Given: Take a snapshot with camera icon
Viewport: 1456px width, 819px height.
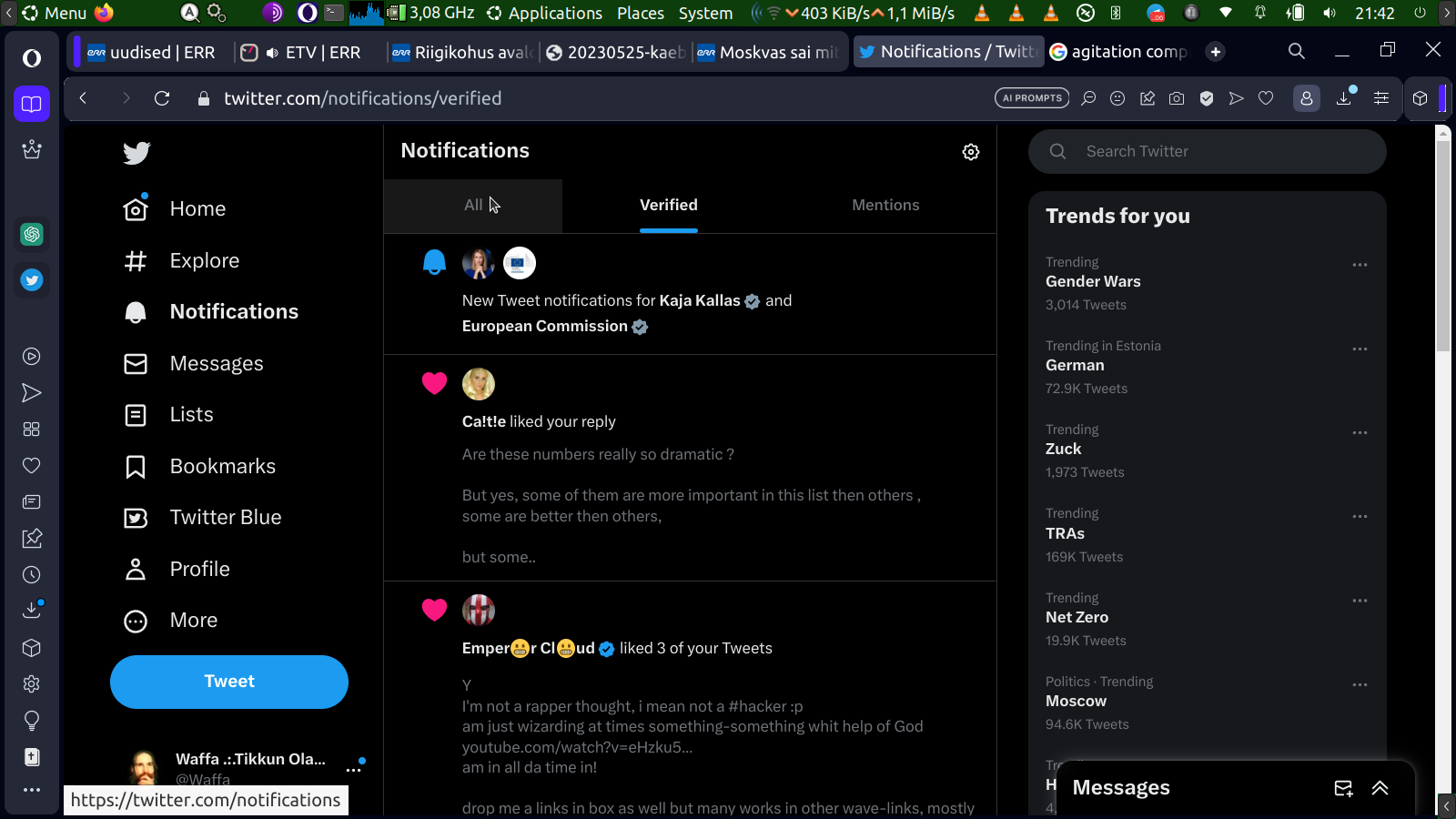Looking at the screenshot, I should pyautogui.click(x=1177, y=98).
